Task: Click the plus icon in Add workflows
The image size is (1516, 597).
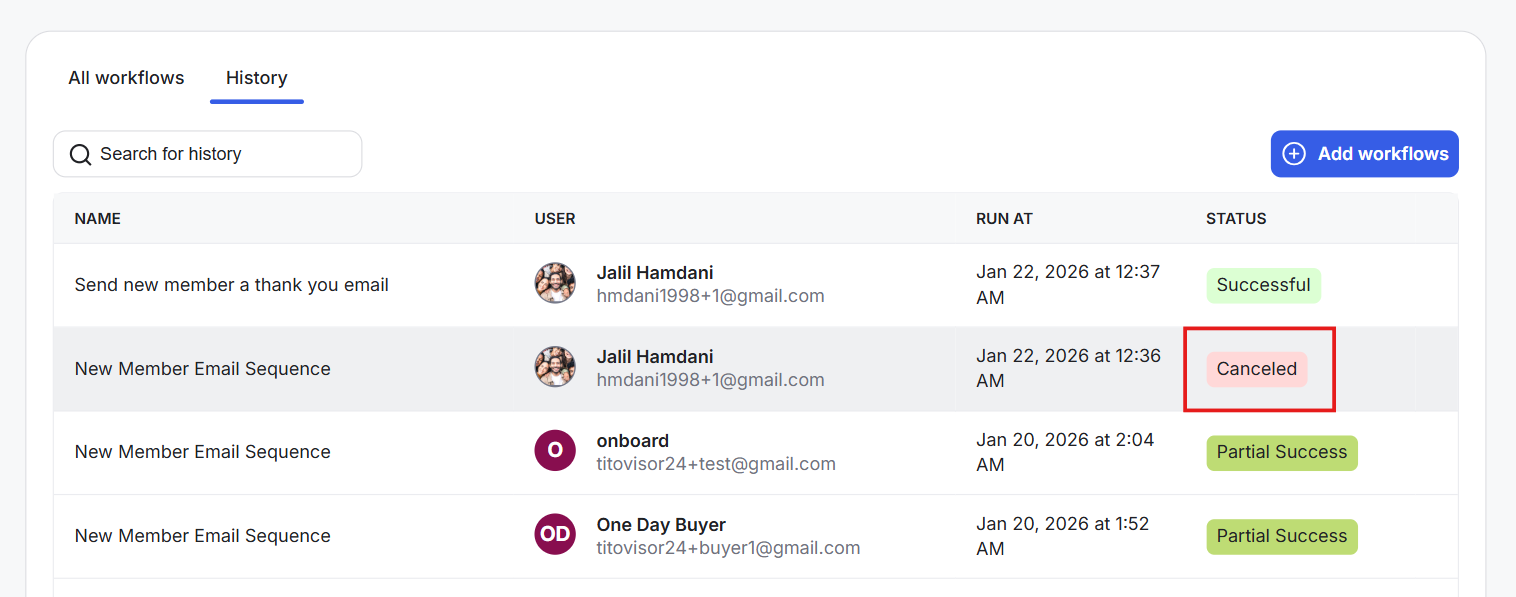Action: coord(1294,154)
